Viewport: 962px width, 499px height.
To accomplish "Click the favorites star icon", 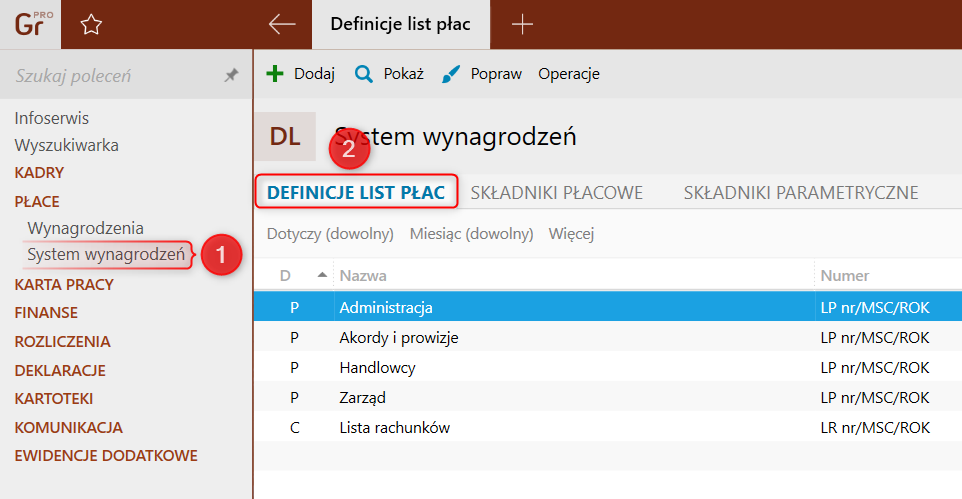I will point(91,25).
